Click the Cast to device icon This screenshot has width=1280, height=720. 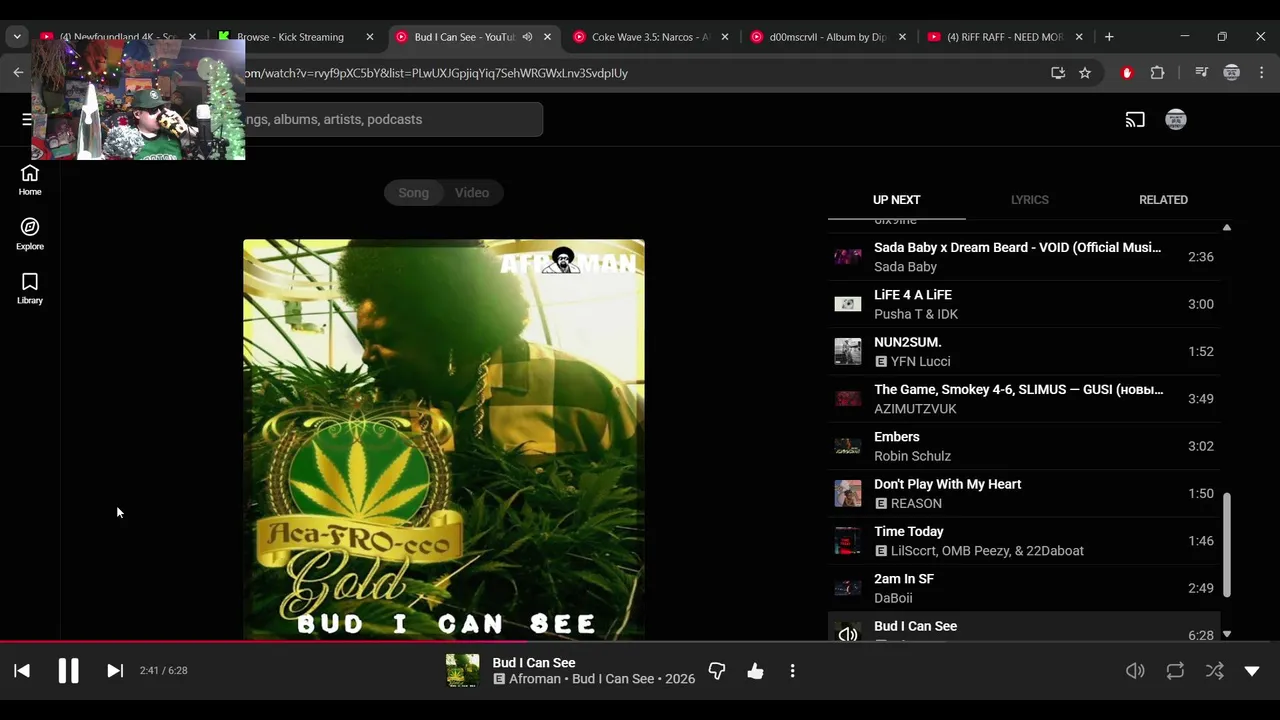[x=1135, y=120]
